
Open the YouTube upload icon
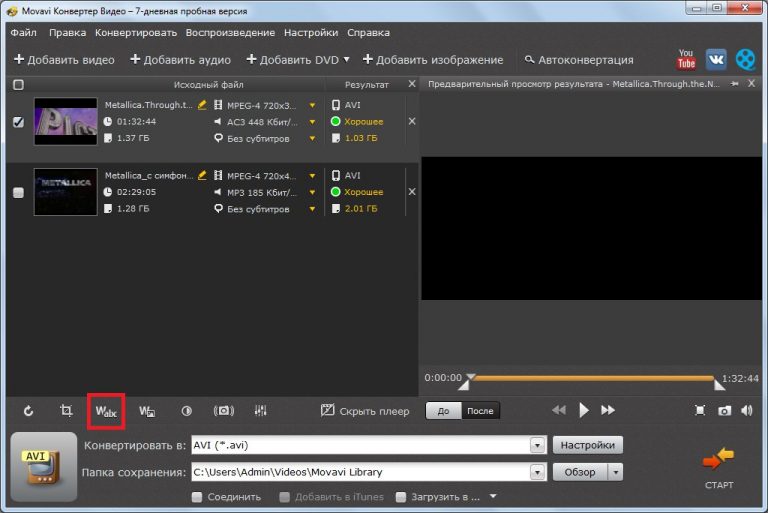(x=686, y=60)
